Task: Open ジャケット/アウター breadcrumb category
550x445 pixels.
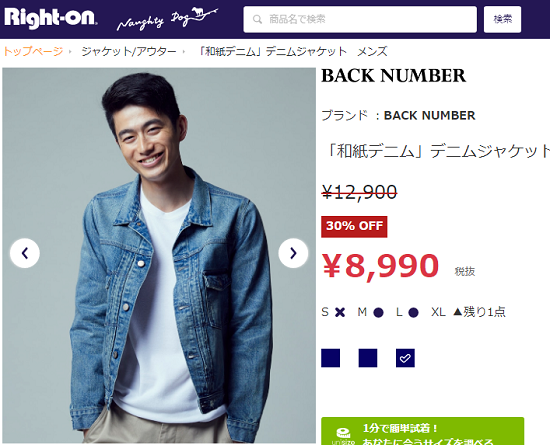Action: [129, 52]
